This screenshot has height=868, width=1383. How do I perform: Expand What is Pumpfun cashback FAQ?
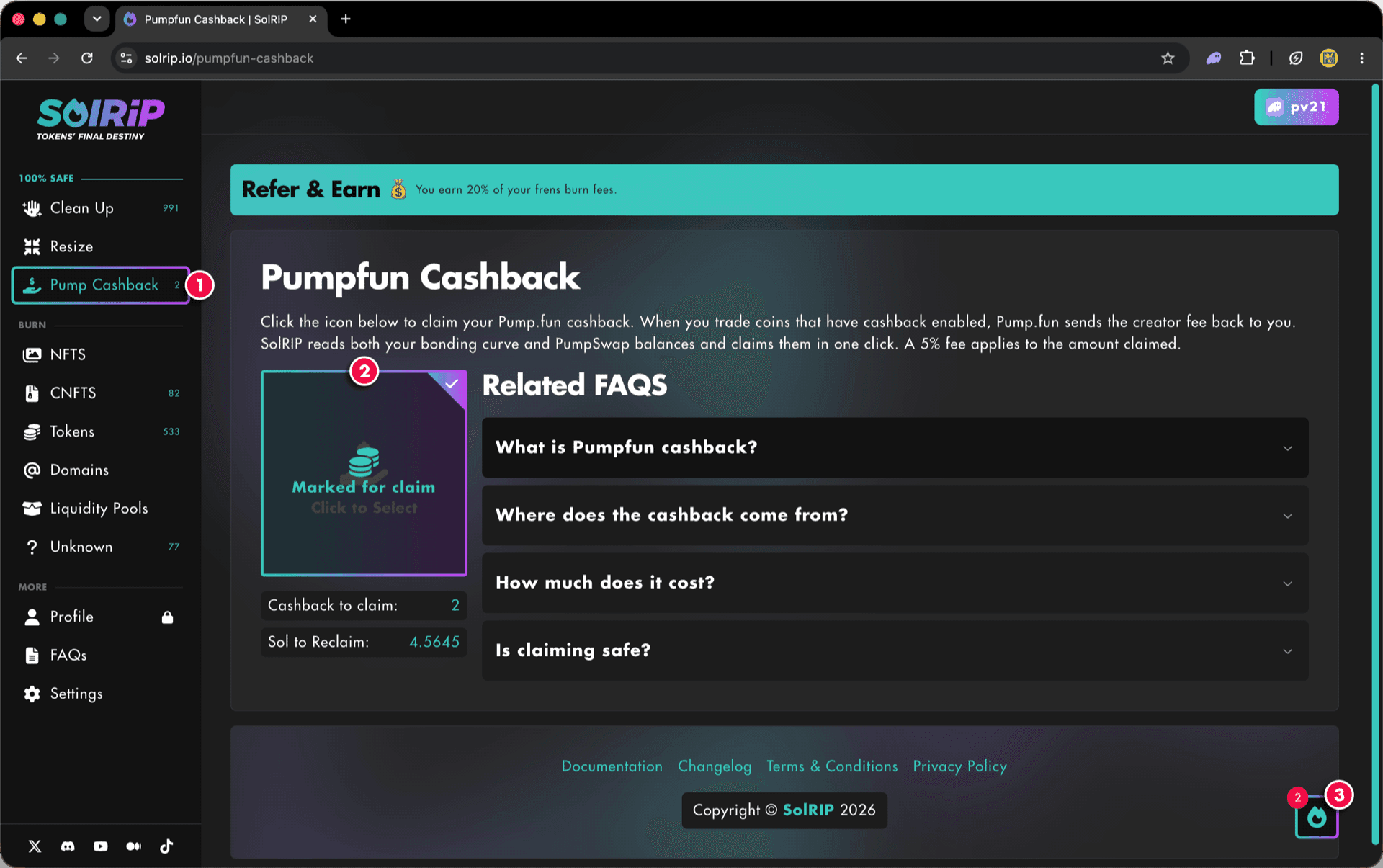(x=895, y=447)
